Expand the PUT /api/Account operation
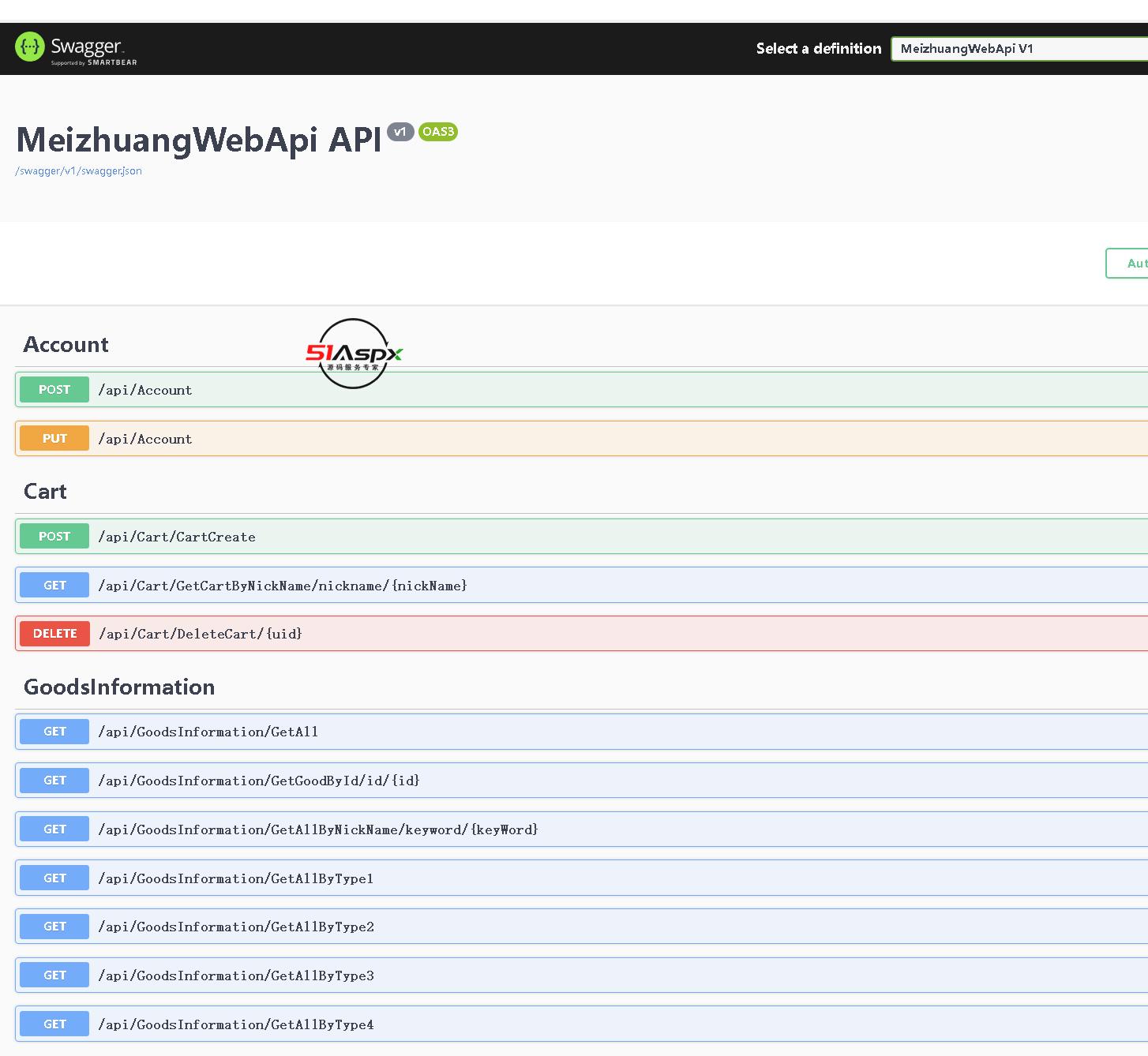The width and height of the screenshot is (1148, 1056). click(581, 439)
